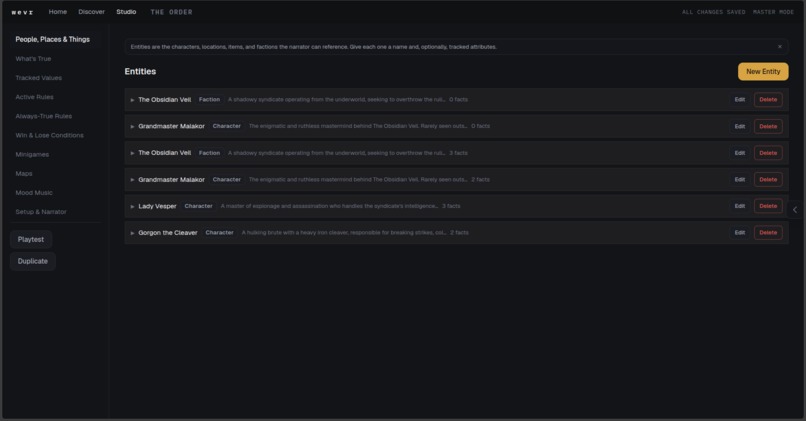Screen dimensions: 806x421
Task: Click the Entities heading
Action: pos(140,71)
